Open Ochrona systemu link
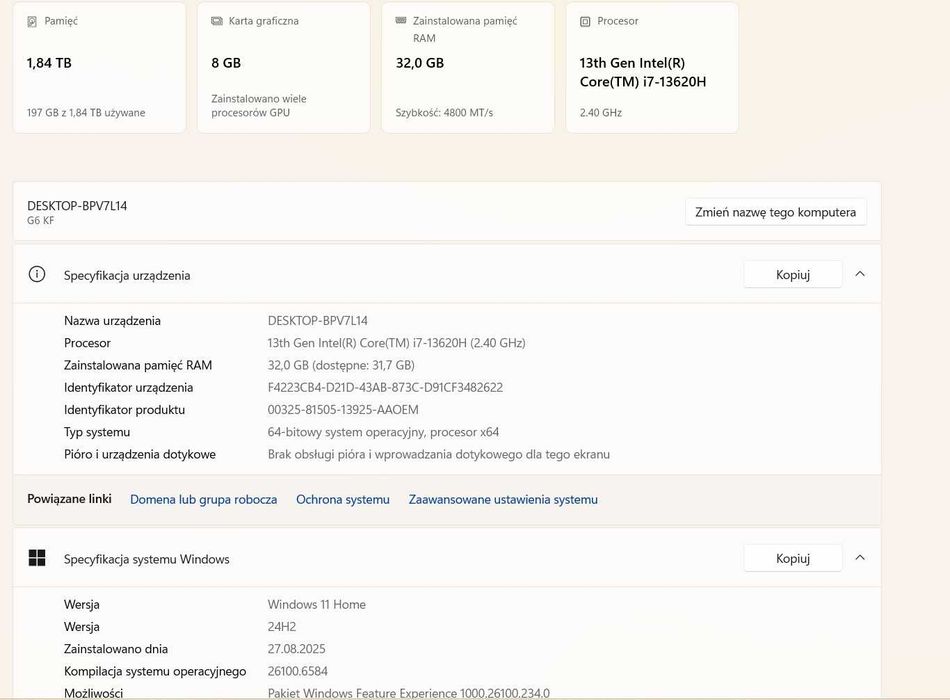 pos(343,499)
